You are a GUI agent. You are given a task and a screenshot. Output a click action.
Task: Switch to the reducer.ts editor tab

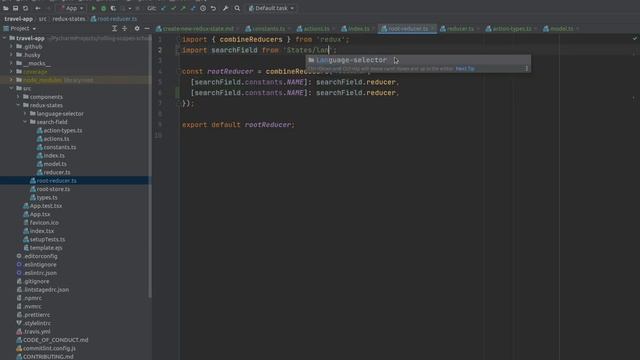(460, 29)
